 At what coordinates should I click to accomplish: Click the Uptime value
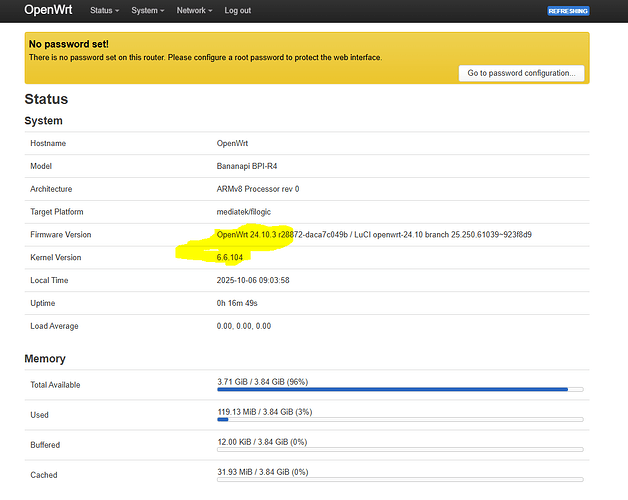click(x=236, y=303)
